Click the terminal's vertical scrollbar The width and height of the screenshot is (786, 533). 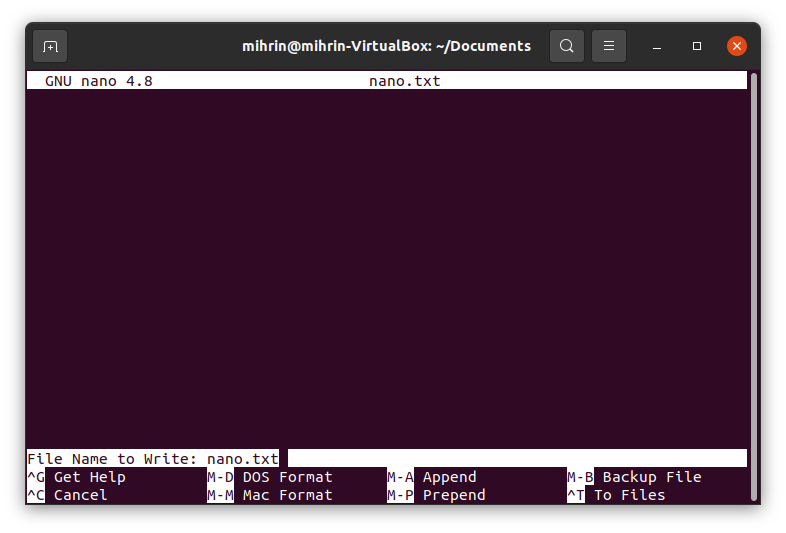754,280
